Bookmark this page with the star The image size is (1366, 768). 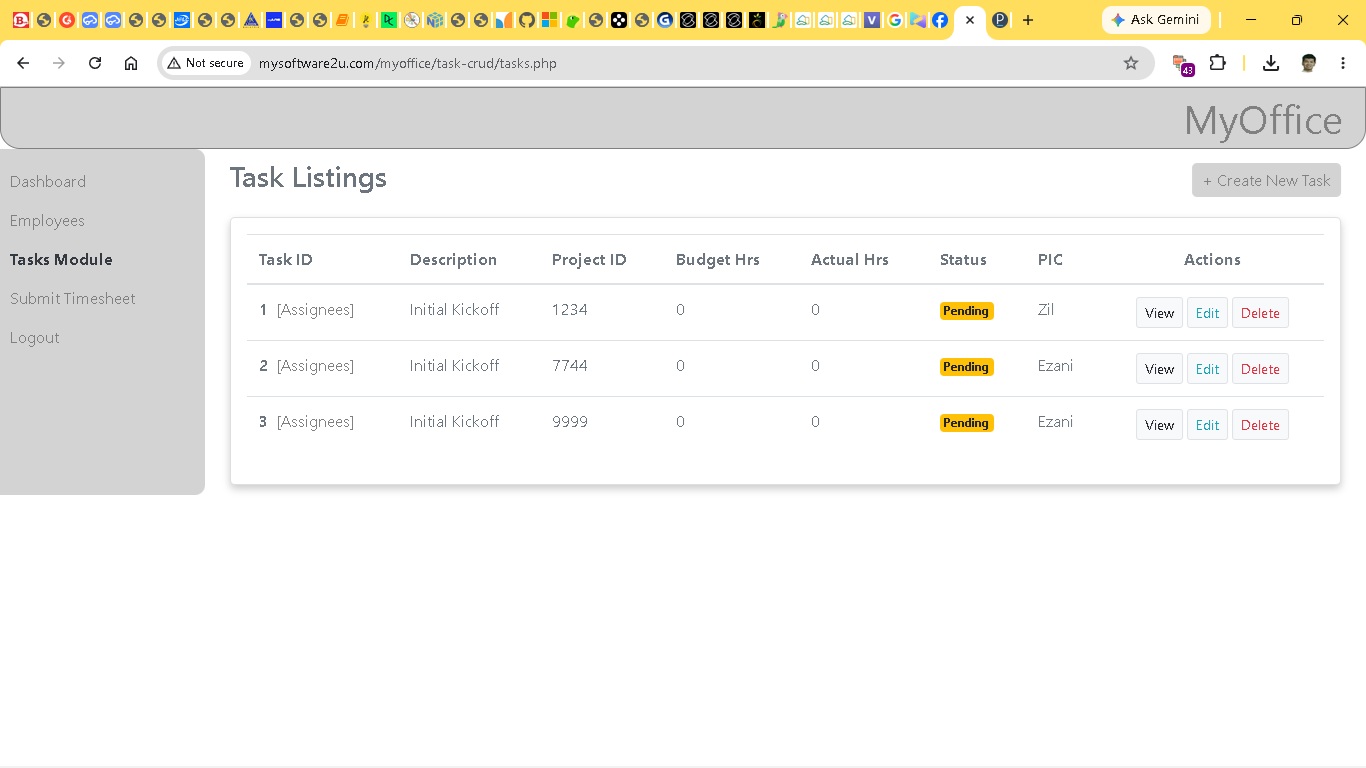1131,63
